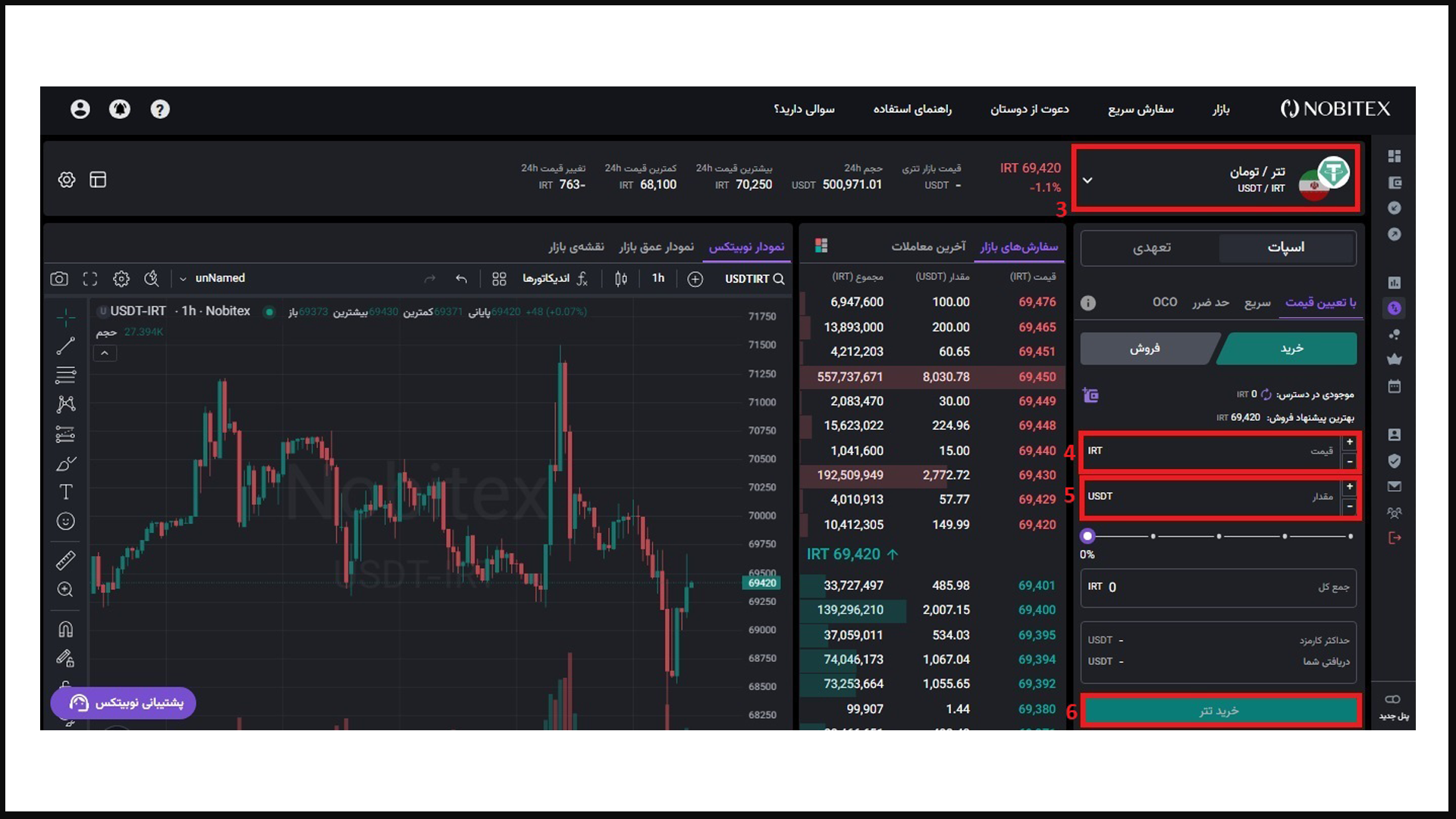Take a chart snapshot with camera icon
This screenshot has width=1456, height=819.
tap(59, 279)
